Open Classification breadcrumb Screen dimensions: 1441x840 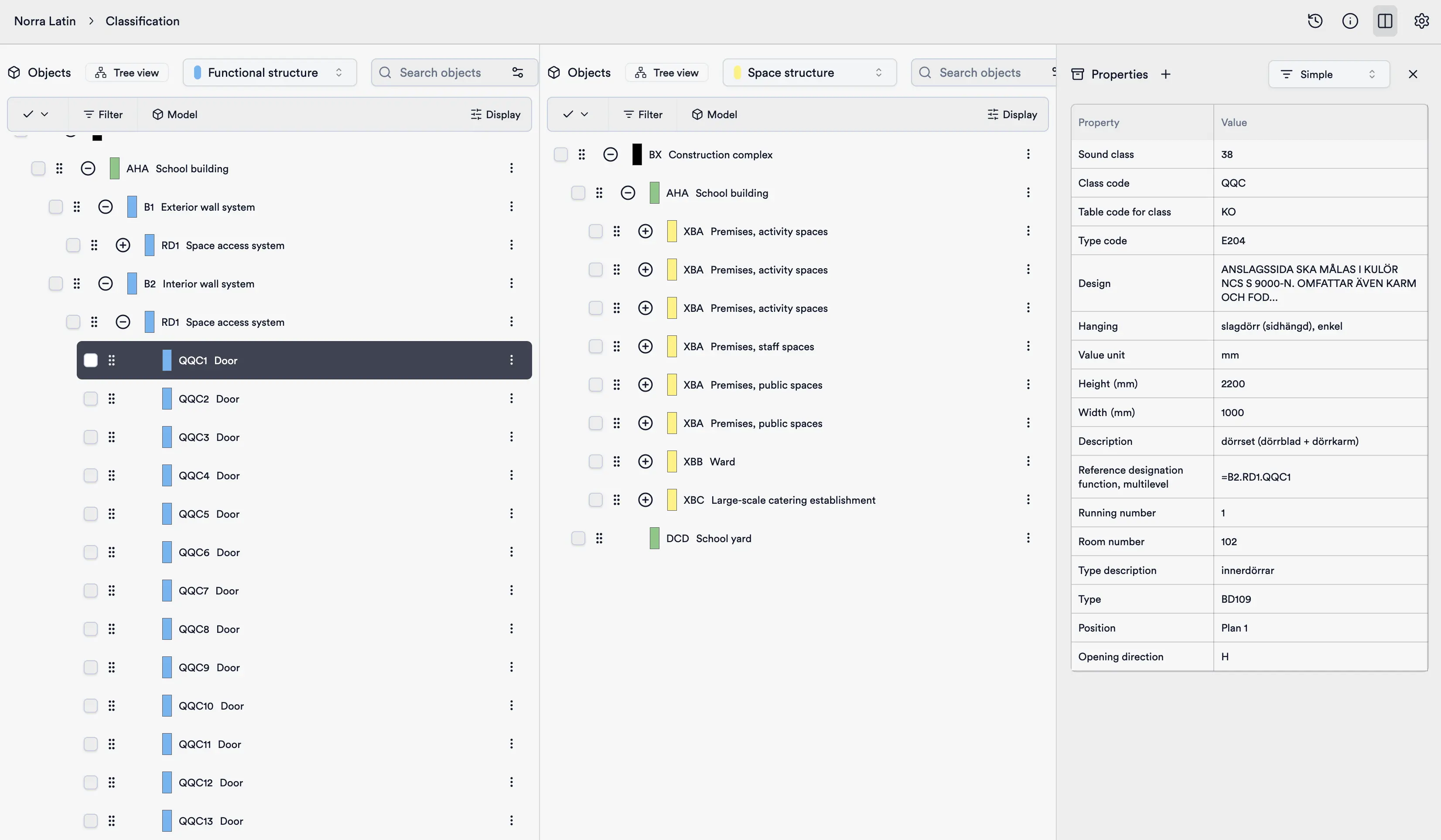point(142,21)
